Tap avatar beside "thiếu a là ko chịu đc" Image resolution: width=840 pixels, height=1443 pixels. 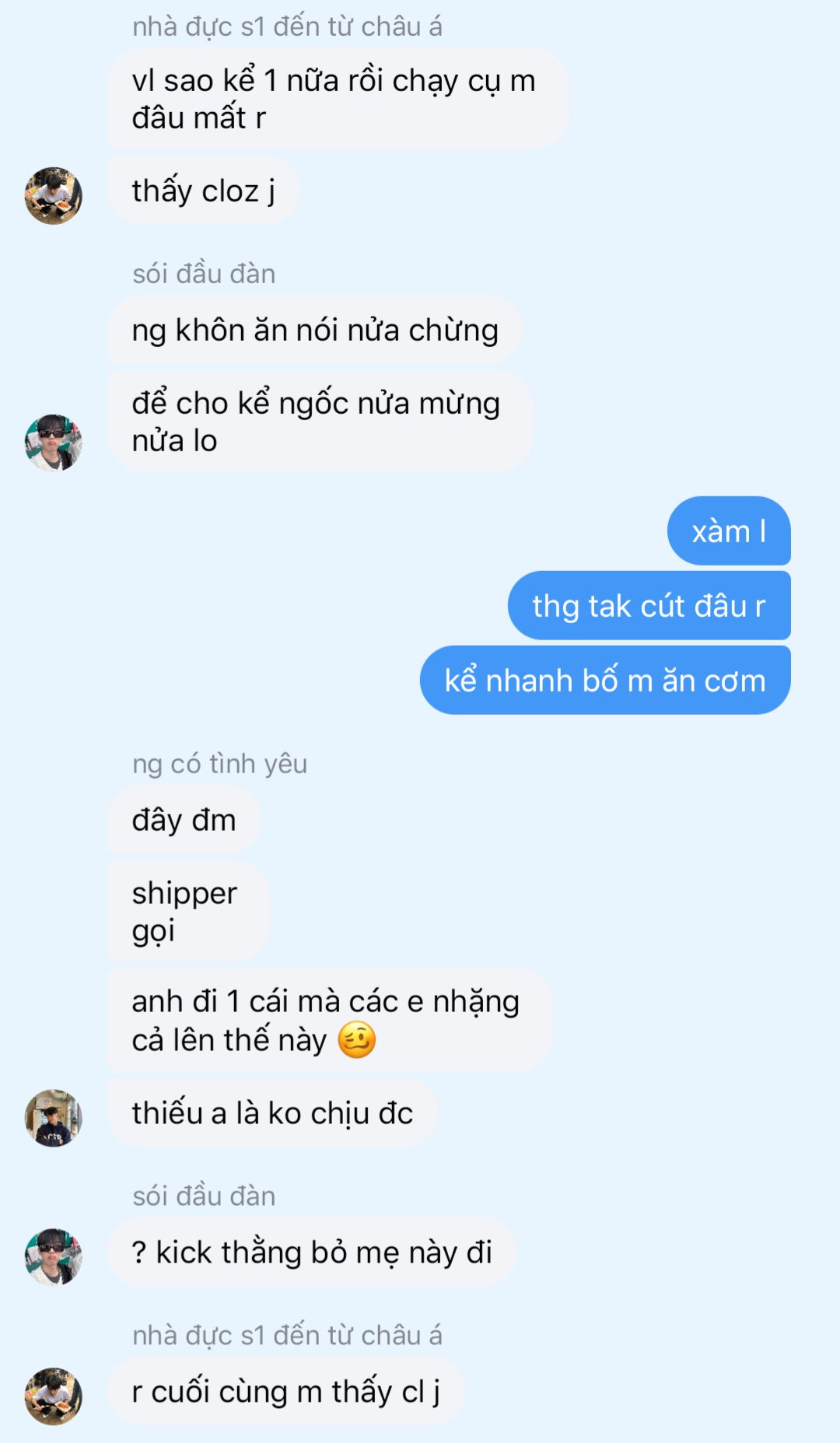[x=54, y=1118]
